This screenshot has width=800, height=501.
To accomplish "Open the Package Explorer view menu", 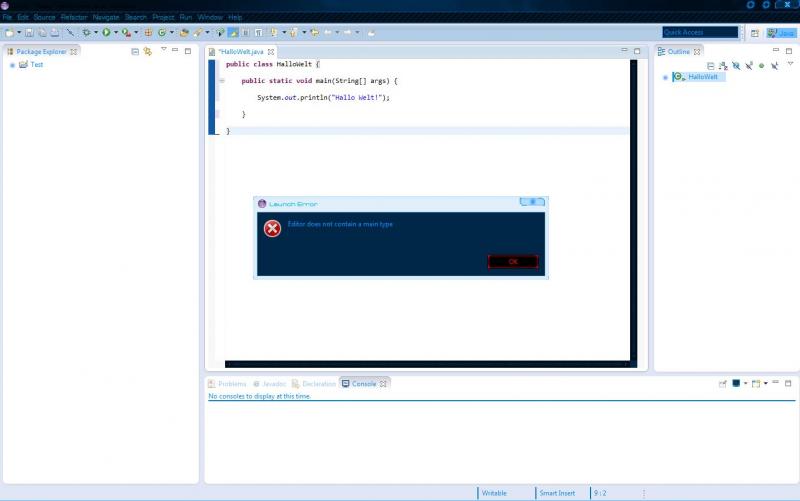I will 163,50.
